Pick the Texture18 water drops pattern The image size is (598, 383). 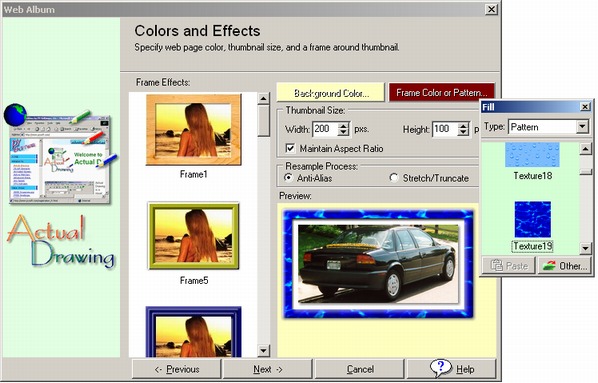532,154
